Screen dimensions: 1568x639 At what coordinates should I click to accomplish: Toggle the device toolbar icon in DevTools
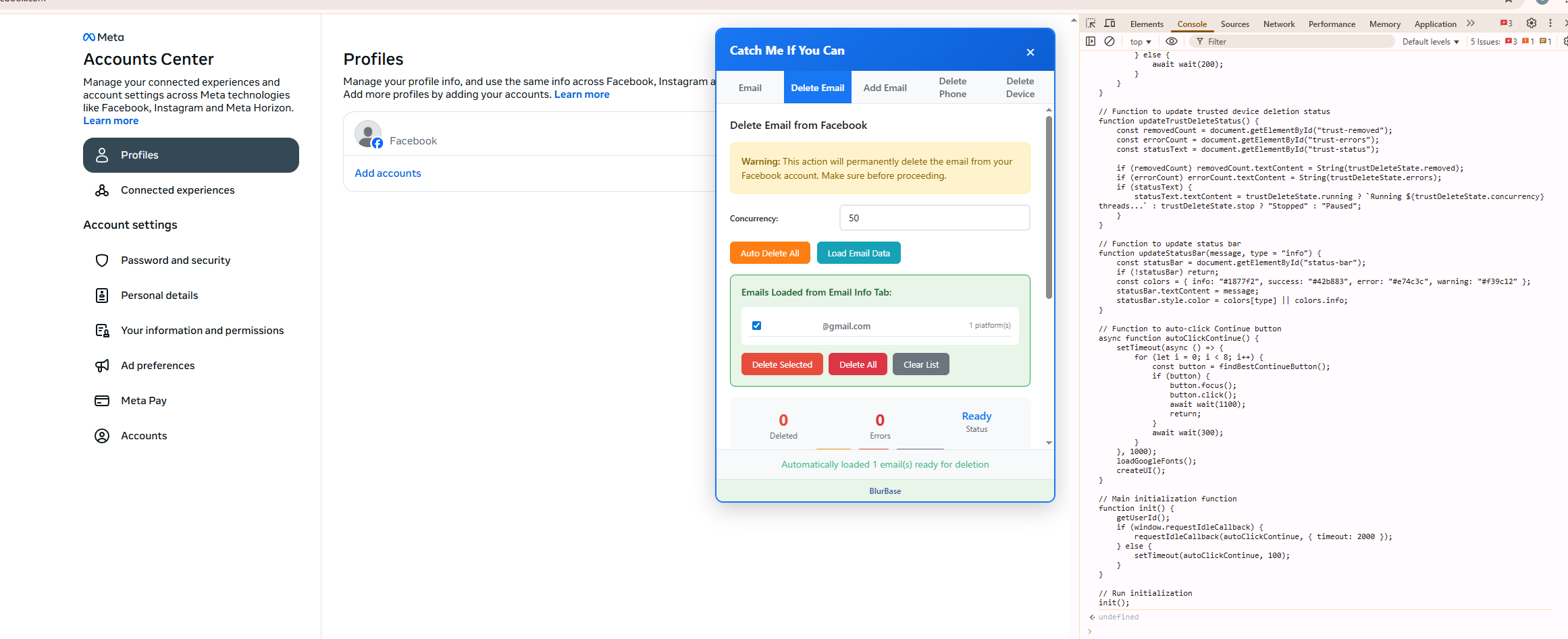[1109, 24]
